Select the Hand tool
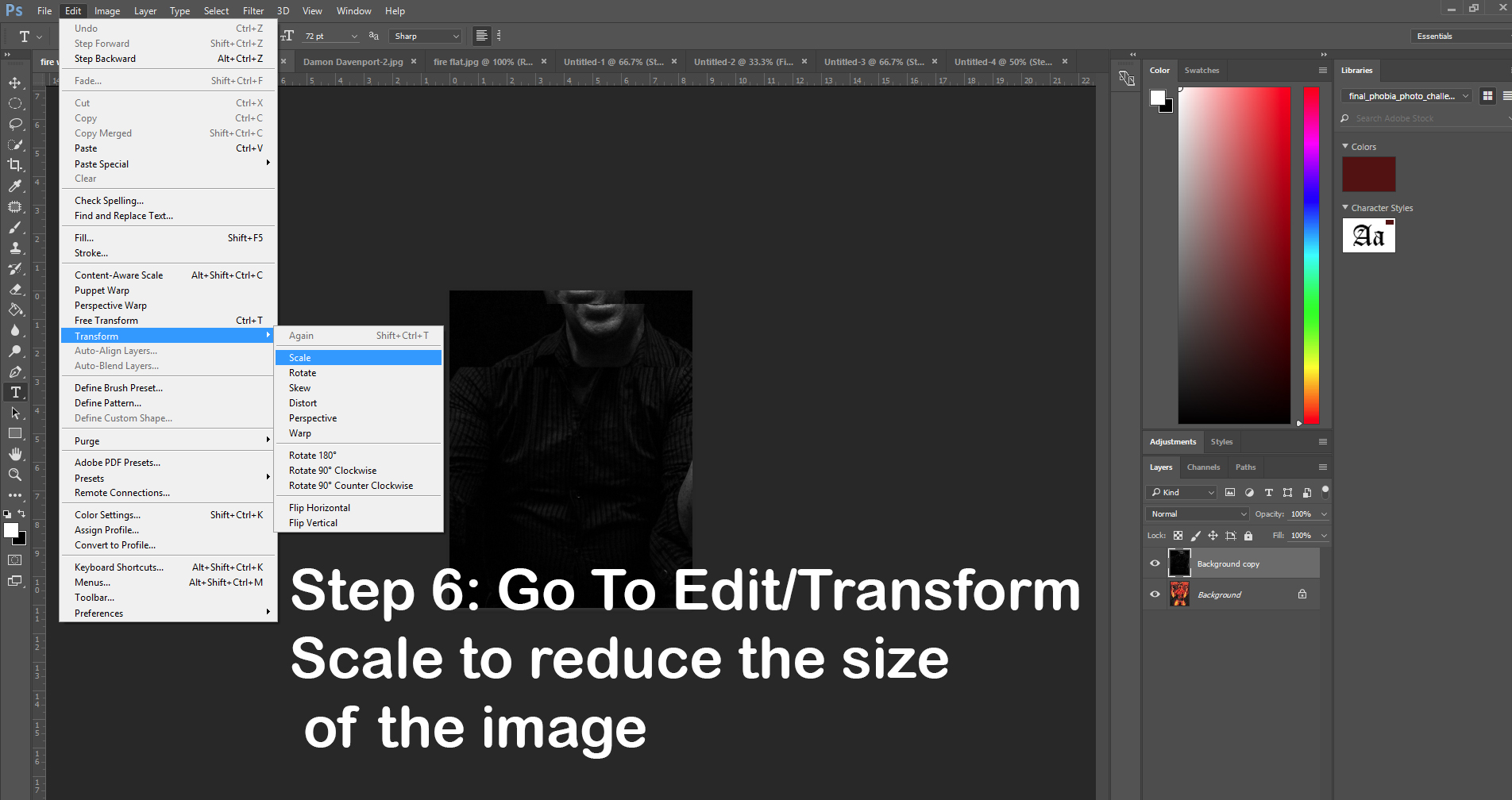 pyautogui.click(x=15, y=454)
